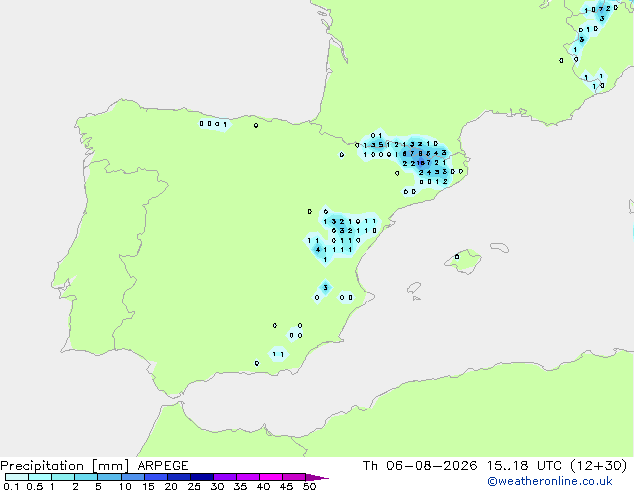Open the weatheronline.co.uk copyright link
The image size is (634, 490).
550,481
